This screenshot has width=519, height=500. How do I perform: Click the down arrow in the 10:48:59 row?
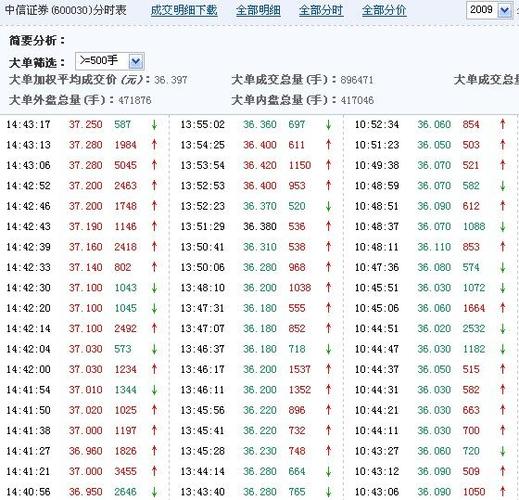click(x=503, y=186)
